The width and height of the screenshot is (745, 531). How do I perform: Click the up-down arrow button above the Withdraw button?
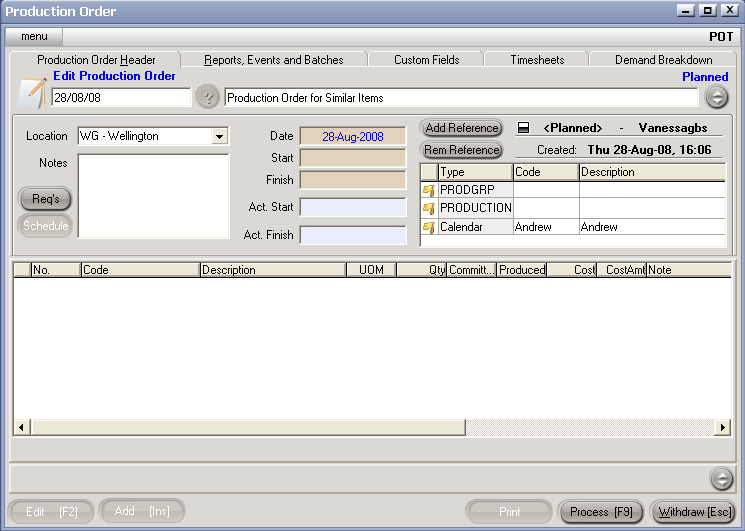coord(722,478)
